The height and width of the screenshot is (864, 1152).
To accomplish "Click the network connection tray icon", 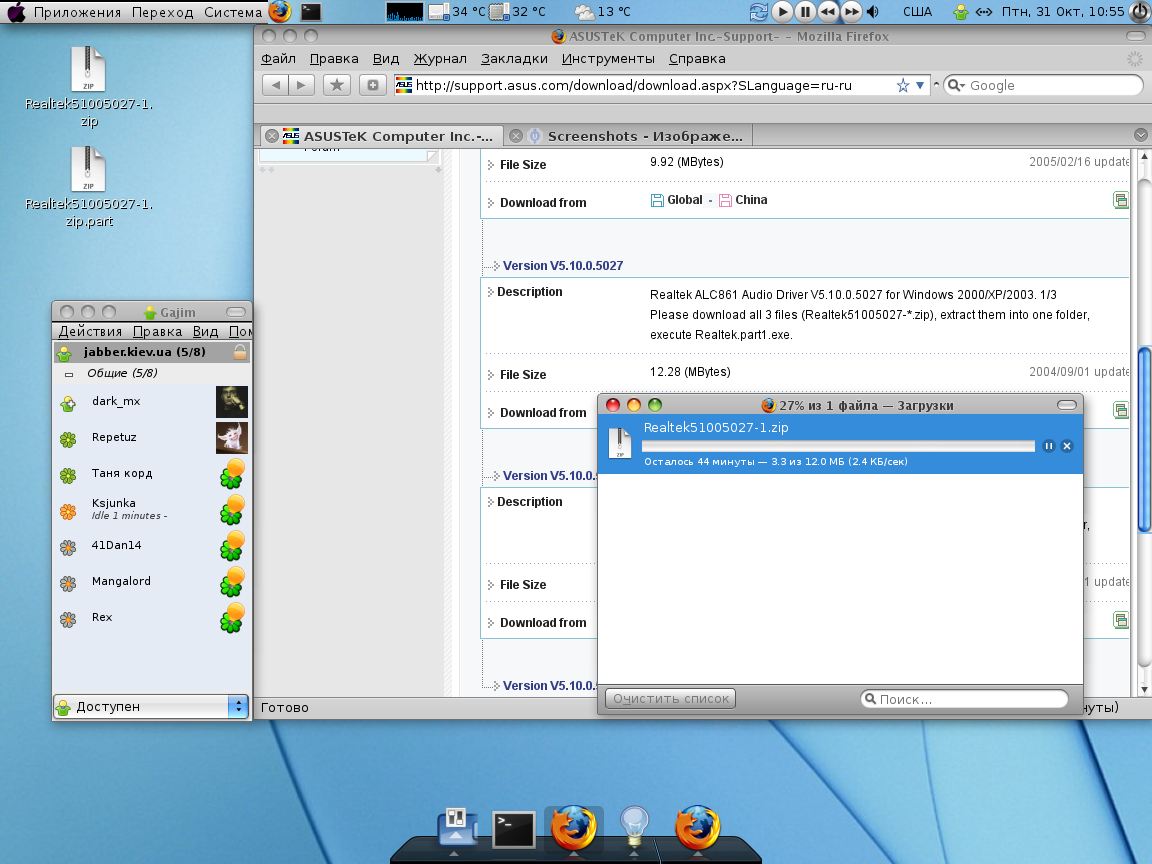I will 983,12.
